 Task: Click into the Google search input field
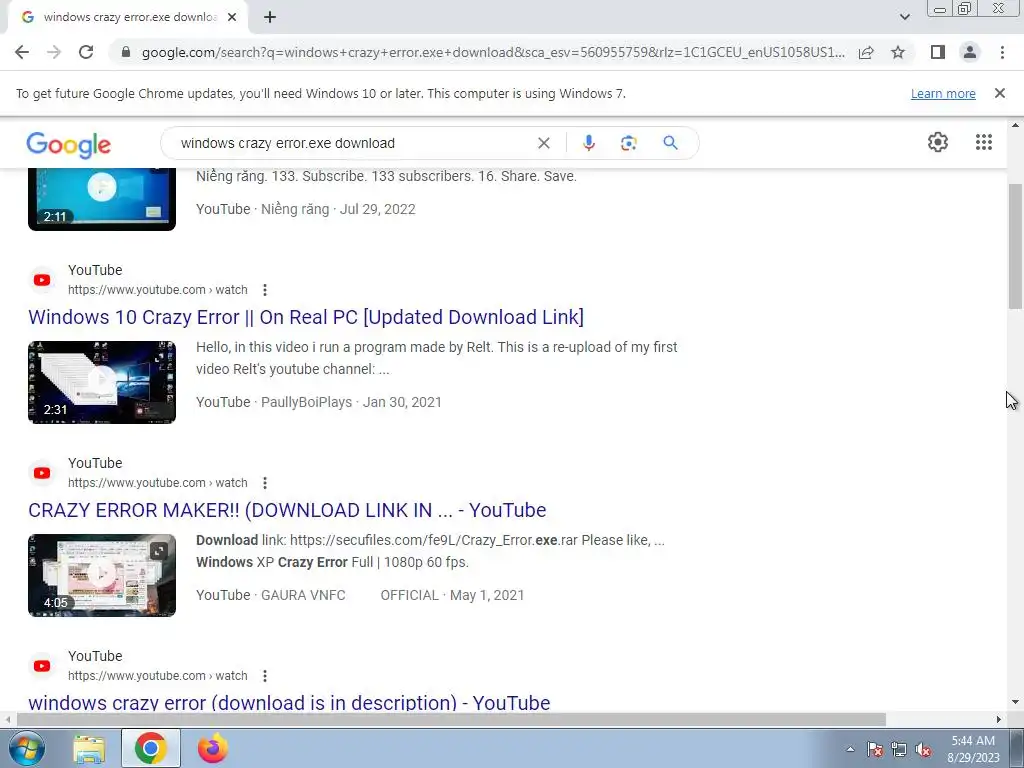[x=353, y=143]
